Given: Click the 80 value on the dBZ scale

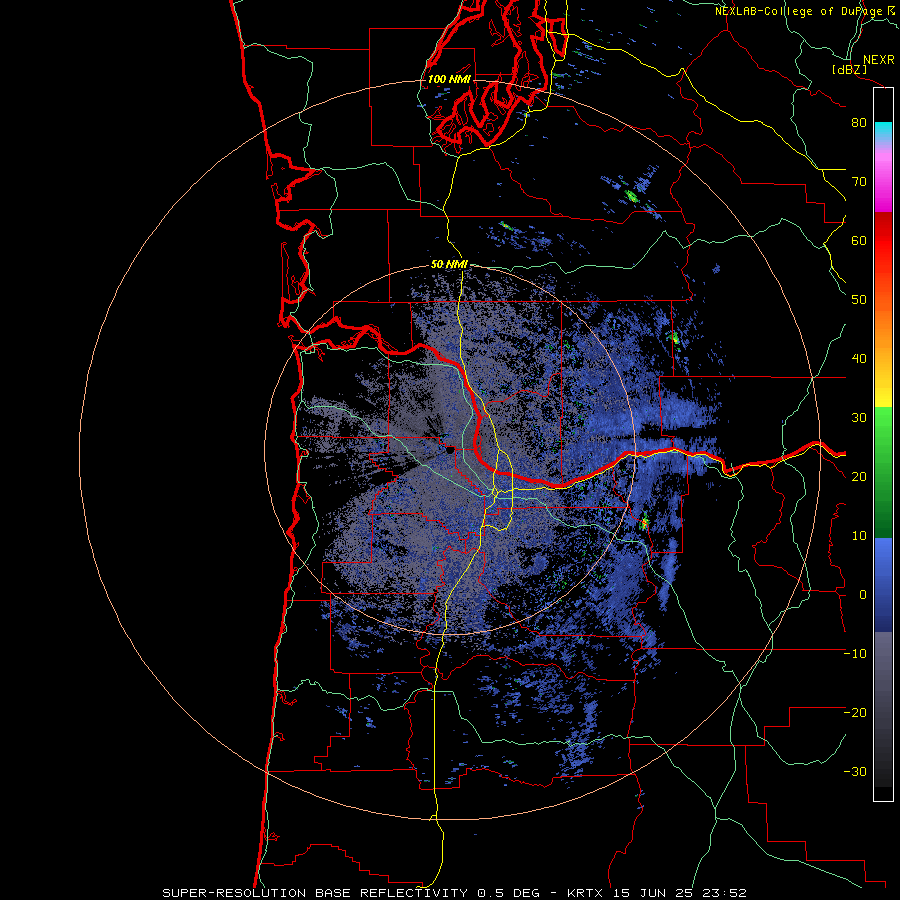Looking at the screenshot, I should [859, 123].
